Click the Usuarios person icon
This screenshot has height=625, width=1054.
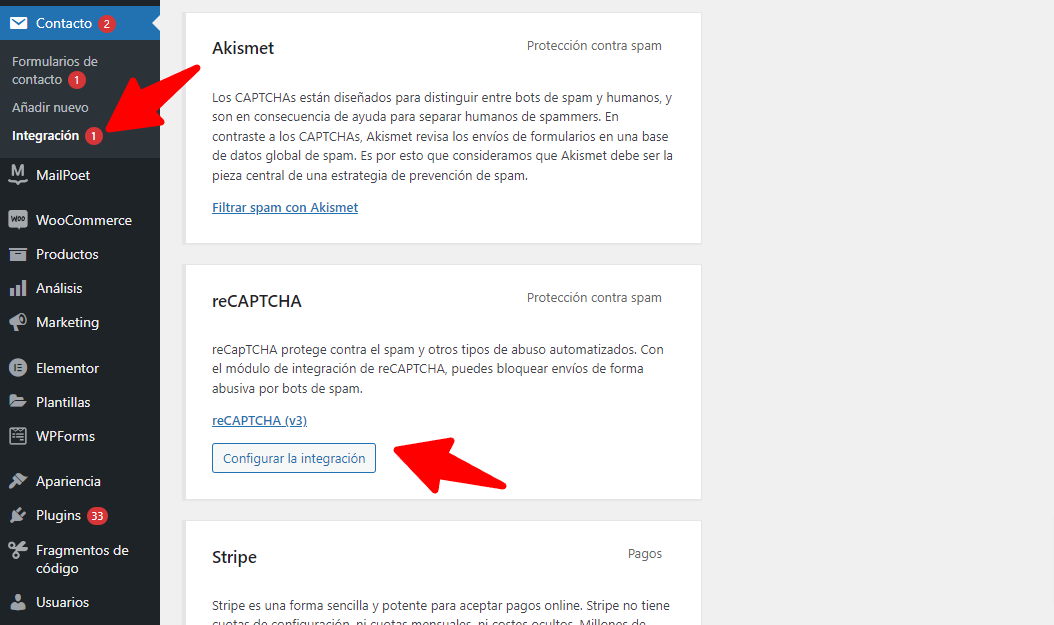click(x=18, y=602)
